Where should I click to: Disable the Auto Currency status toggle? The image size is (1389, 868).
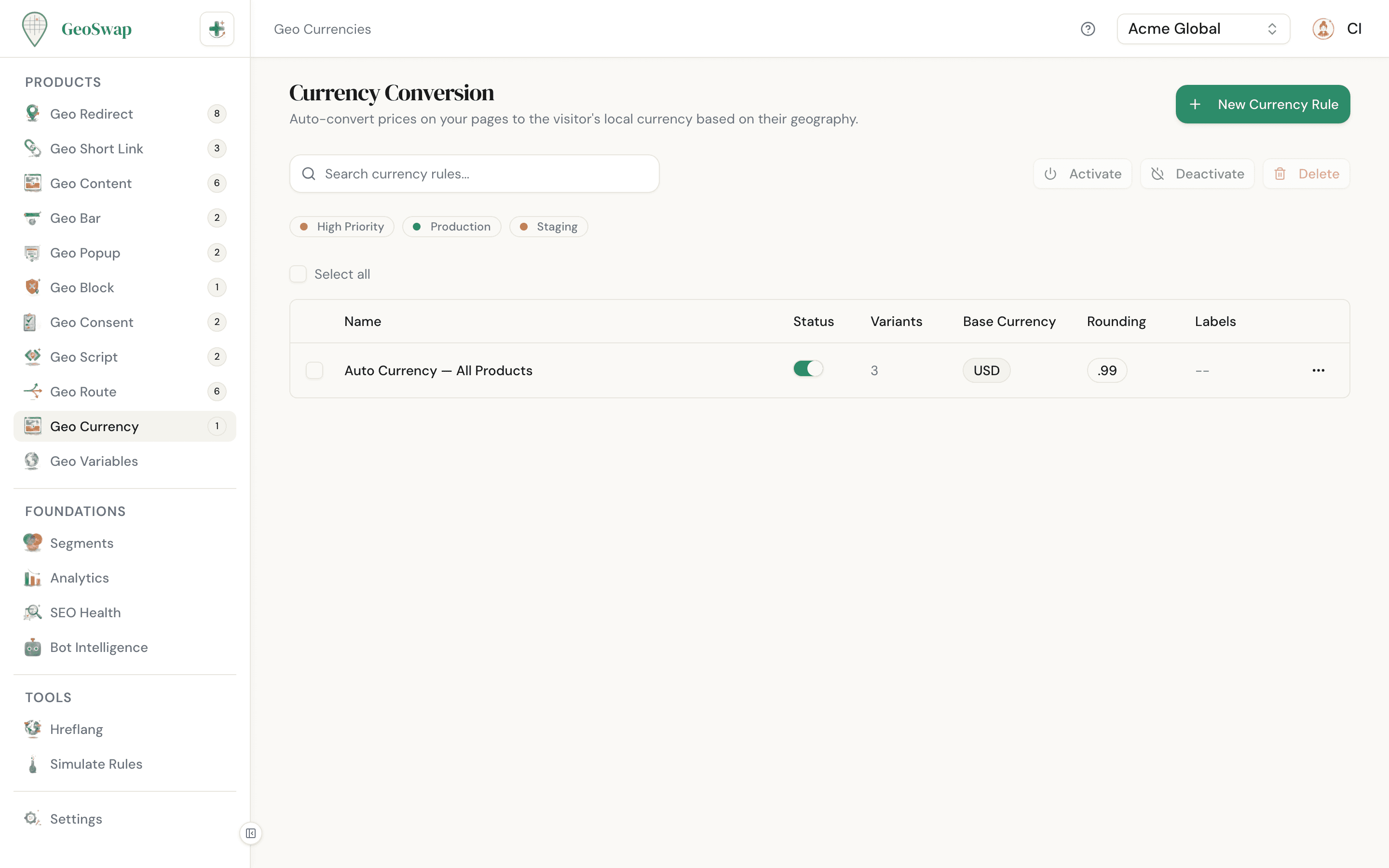click(808, 368)
